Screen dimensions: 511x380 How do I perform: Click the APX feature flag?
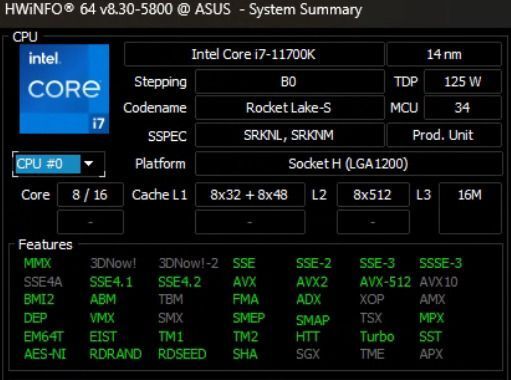431,354
